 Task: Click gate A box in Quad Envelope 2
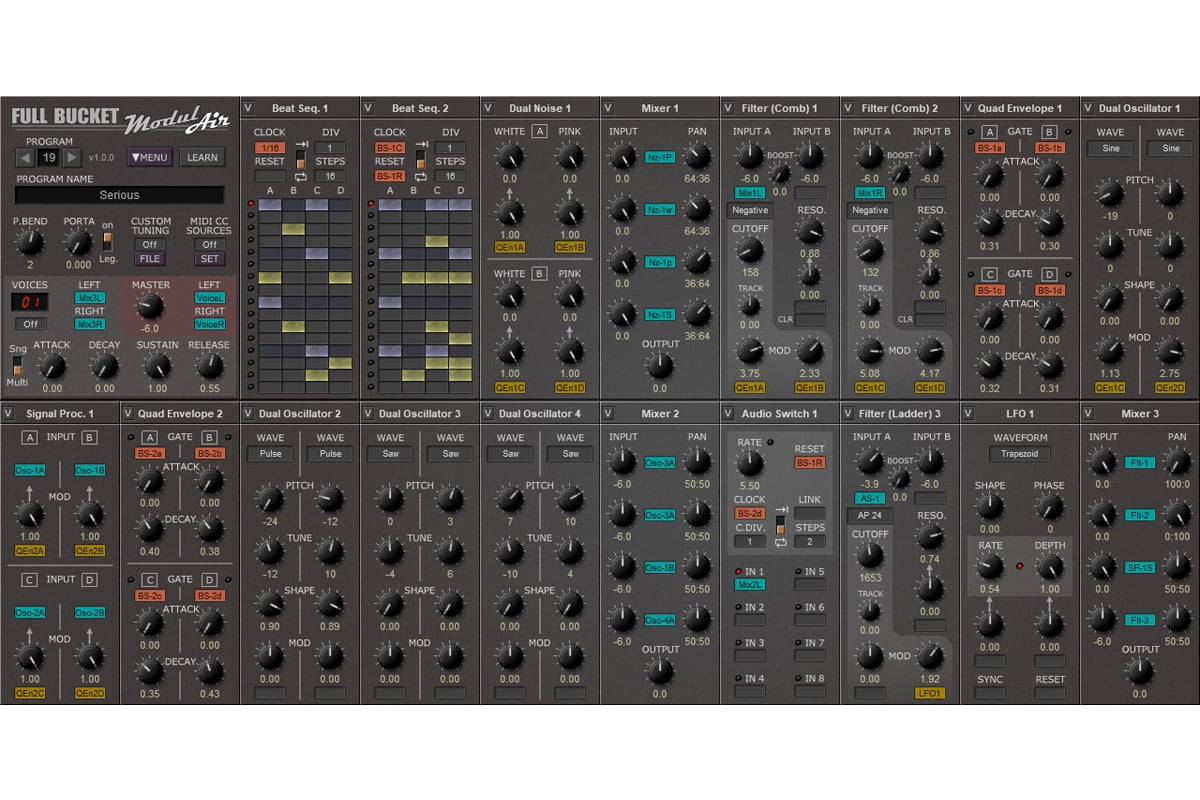pos(150,437)
